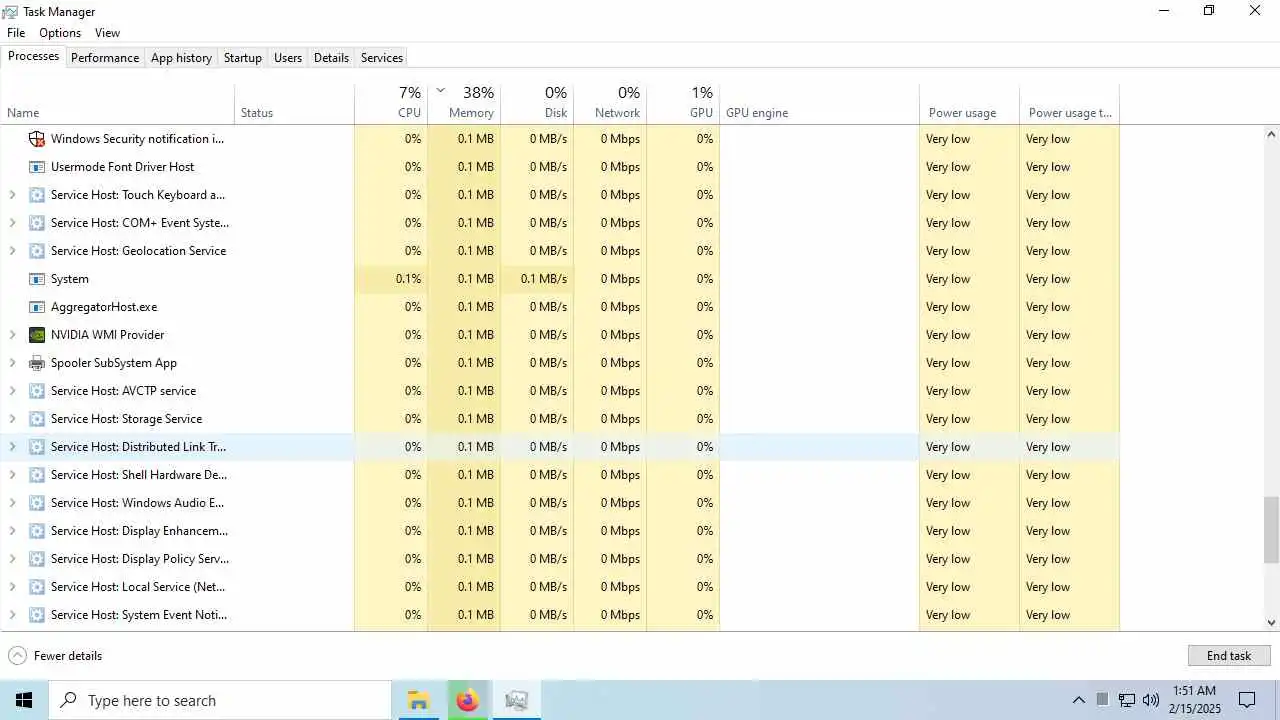Sort by the Disk column header

[537, 103]
